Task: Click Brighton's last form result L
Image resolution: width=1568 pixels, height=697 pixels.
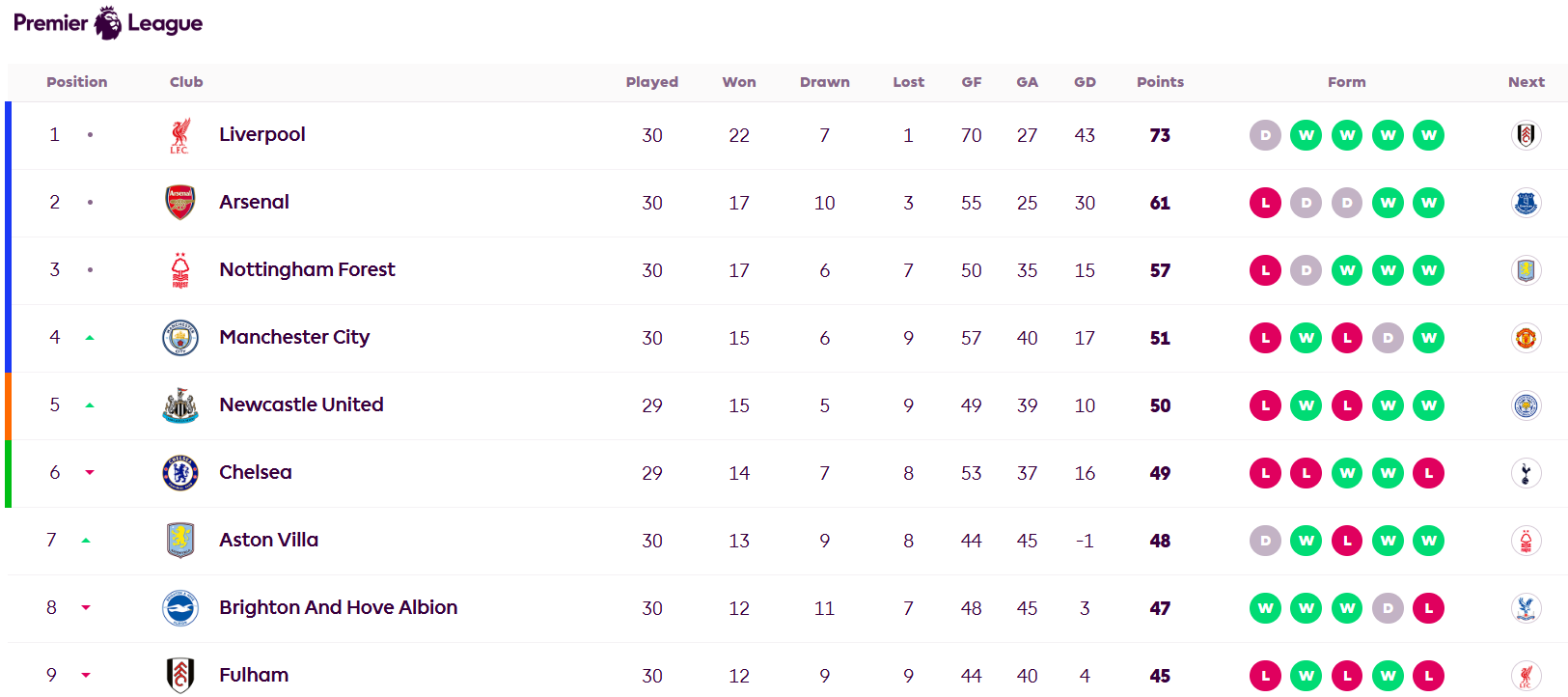Action: (x=1429, y=608)
